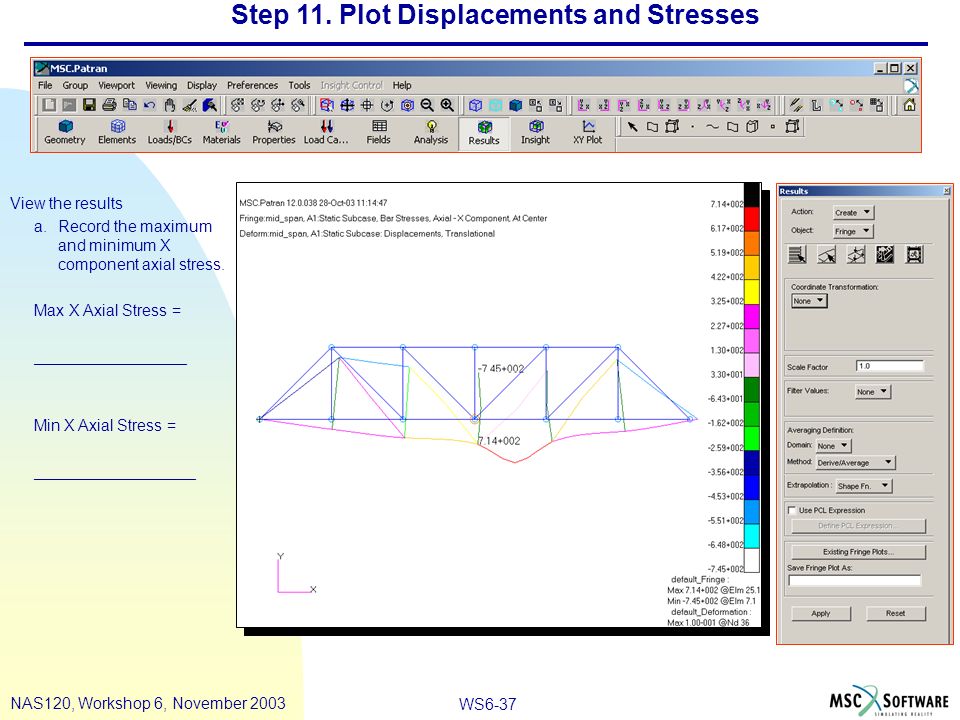Click the hand Abort icon

tap(170, 105)
